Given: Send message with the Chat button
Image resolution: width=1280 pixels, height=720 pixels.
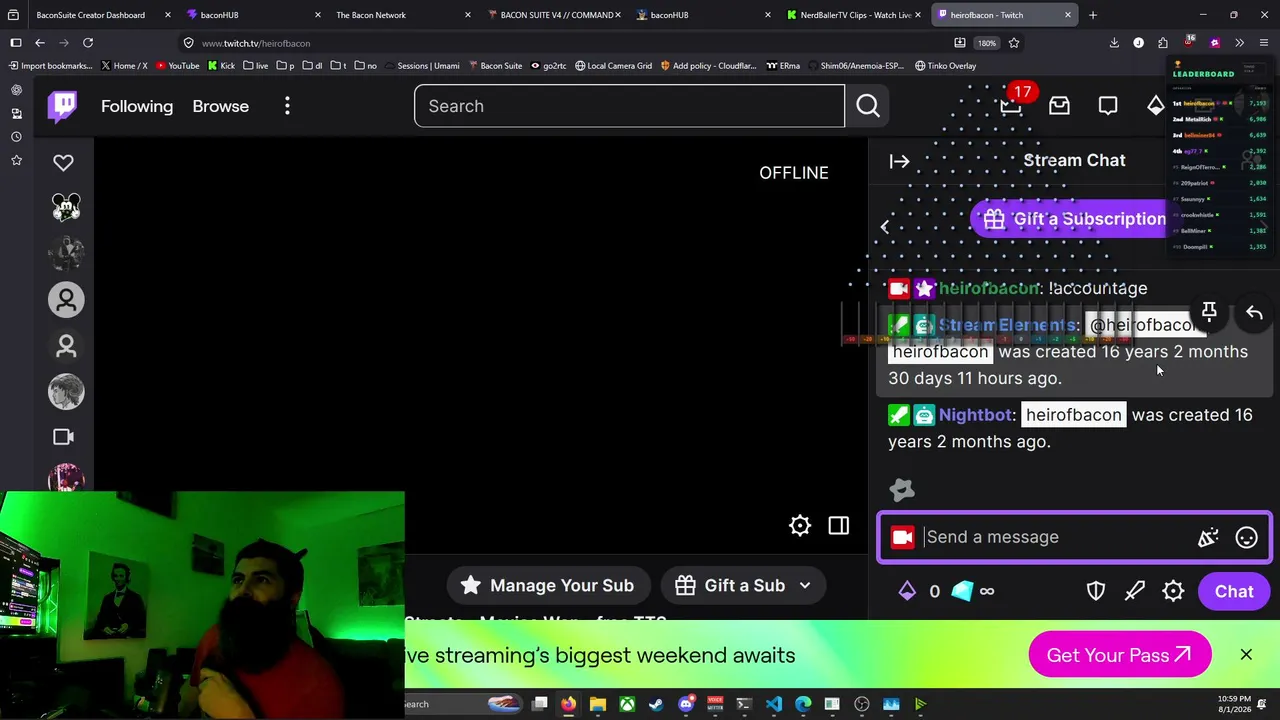Looking at the screenshot, I should click(x=1234, y=591).
